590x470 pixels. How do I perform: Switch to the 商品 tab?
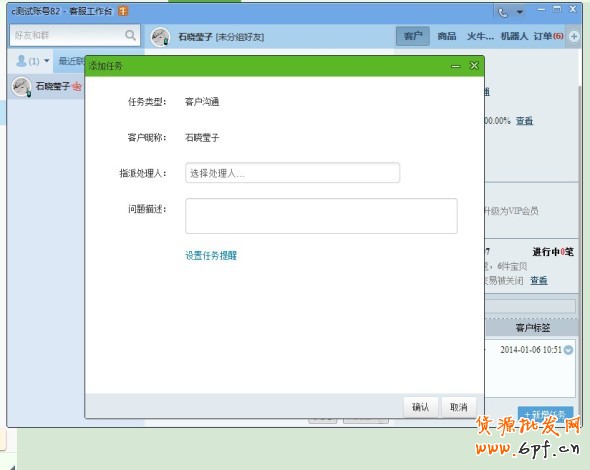tap(447, 36)
